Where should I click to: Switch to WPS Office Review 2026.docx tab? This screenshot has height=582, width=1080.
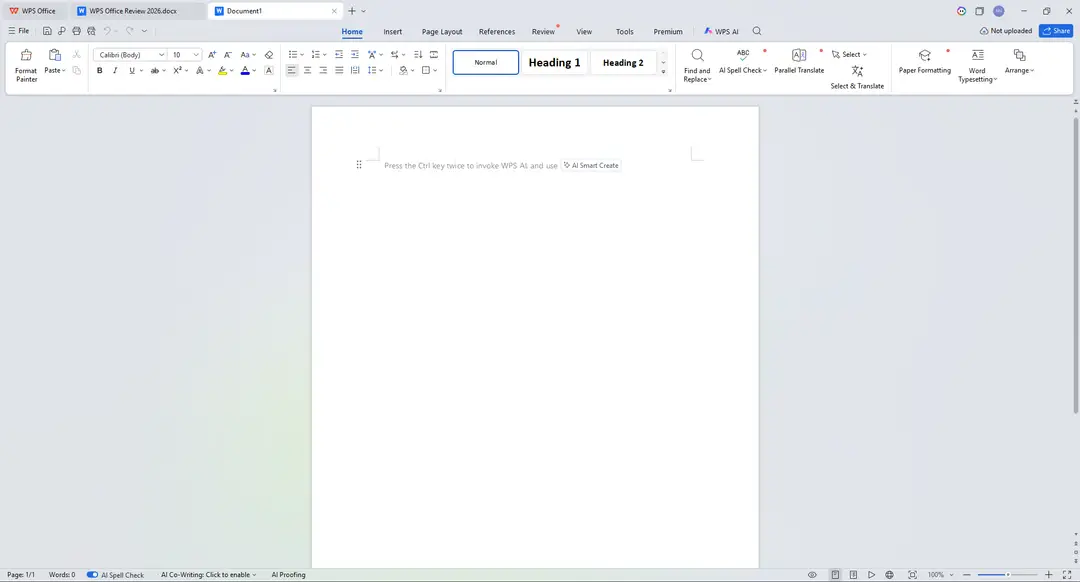133,11
